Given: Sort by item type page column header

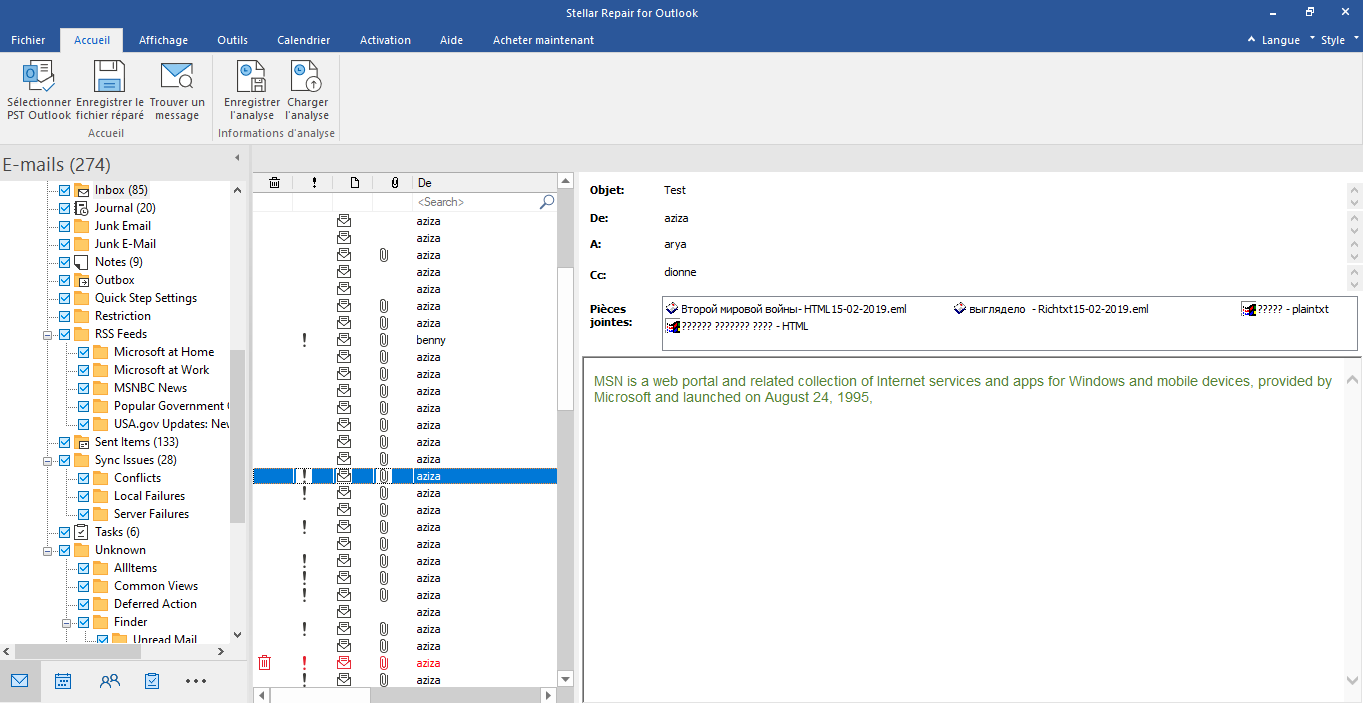Looking at the screenshot, I should point(354,183).
